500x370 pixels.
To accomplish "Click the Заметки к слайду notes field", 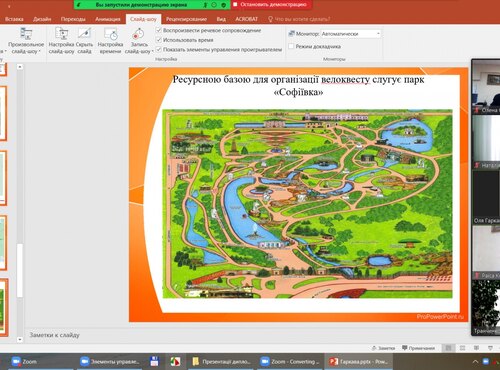I will tap(247, 335).
